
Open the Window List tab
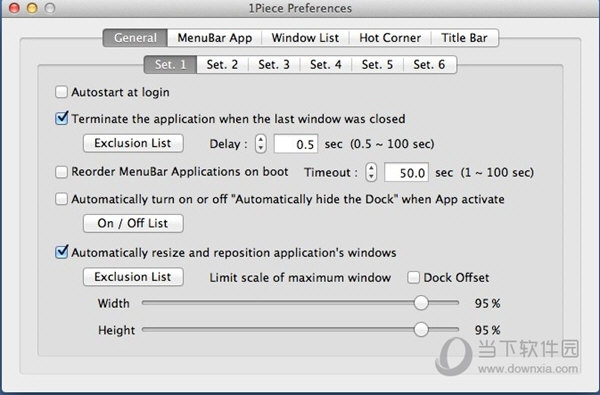click(x=305, y=38)
